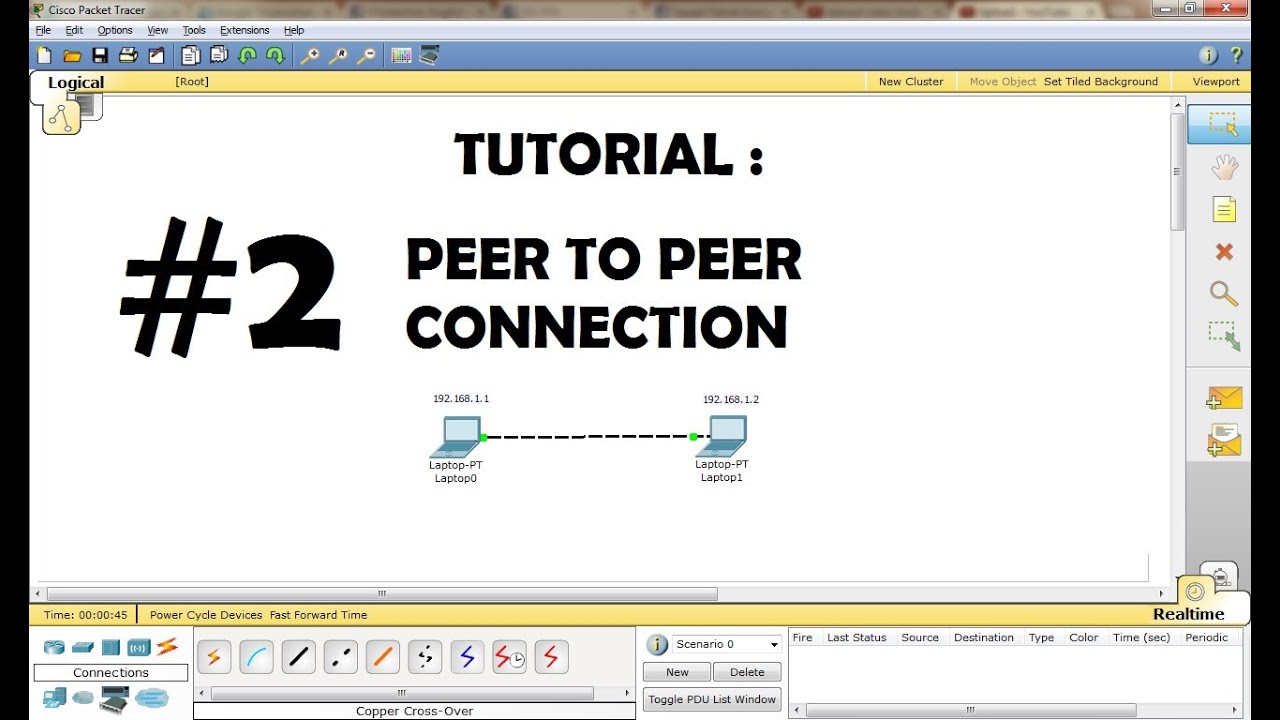
Task: Zoom in with the plus magnifier icon
Action: click(x=310, y=56)
